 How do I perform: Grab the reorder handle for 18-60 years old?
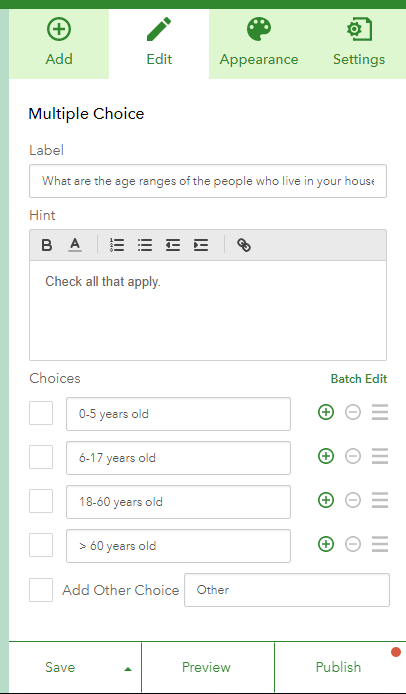tap(380, 500)
